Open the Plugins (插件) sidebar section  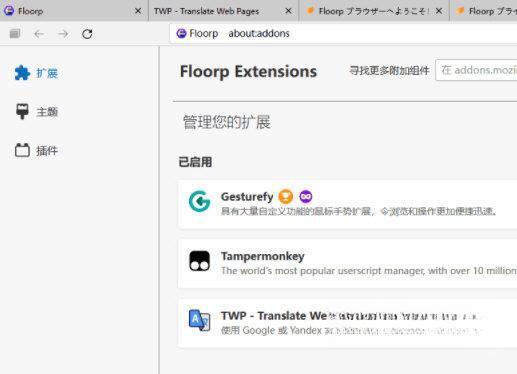click(x=37, y=151)
